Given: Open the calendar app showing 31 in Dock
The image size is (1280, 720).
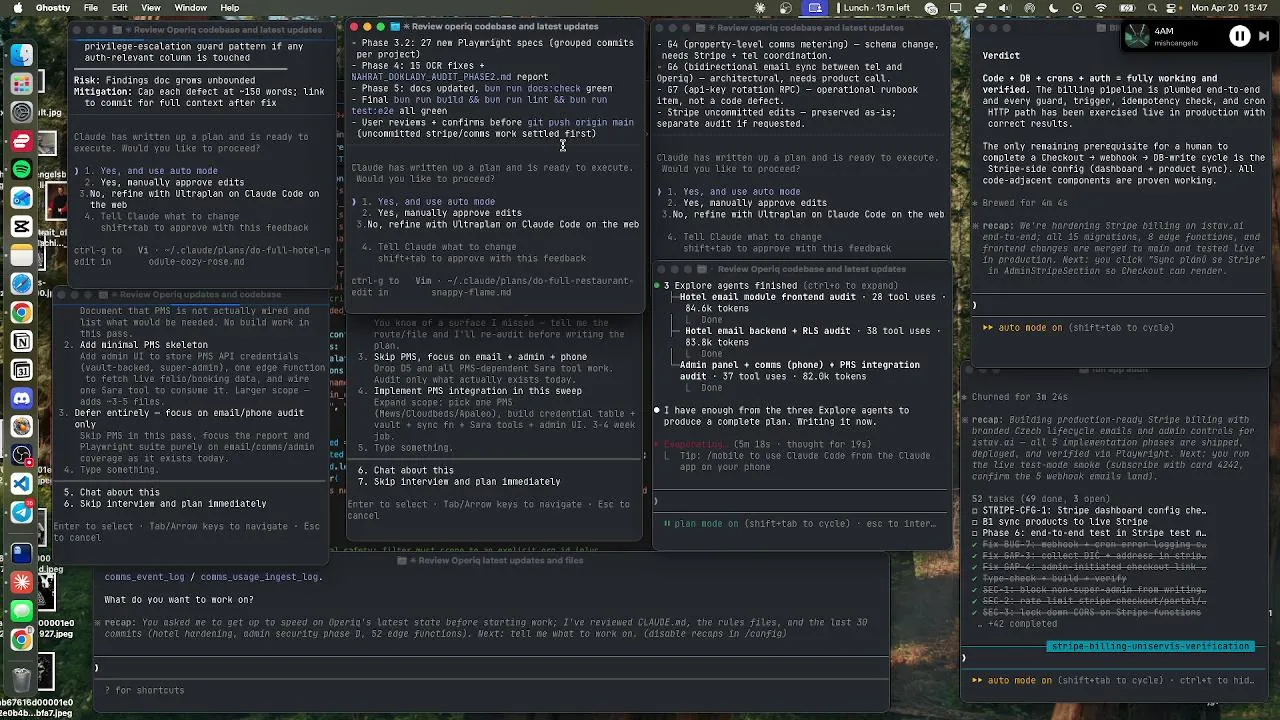Looking at the screenshot, I should 21,370.
